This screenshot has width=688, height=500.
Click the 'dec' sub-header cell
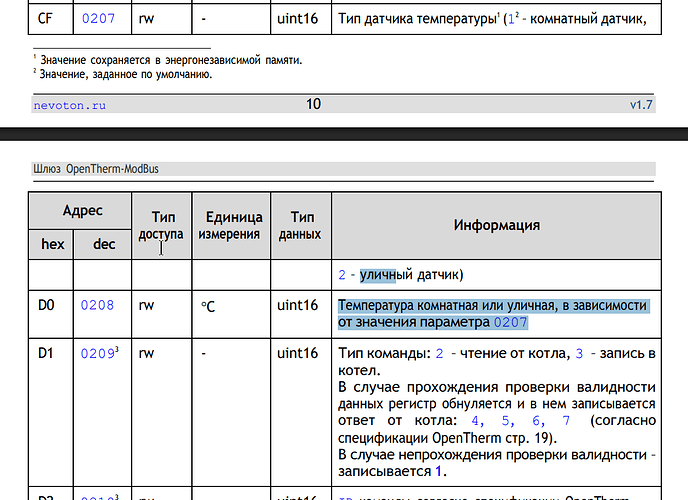coord(103,244)
